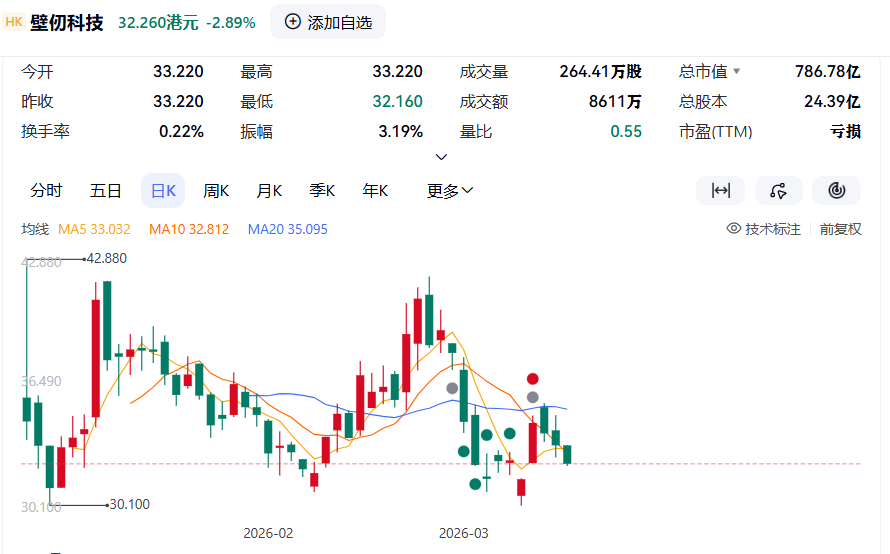Select the 月K chart tab
The height and width of the screenshot is (554, 890).
click(x=269, y=191)
